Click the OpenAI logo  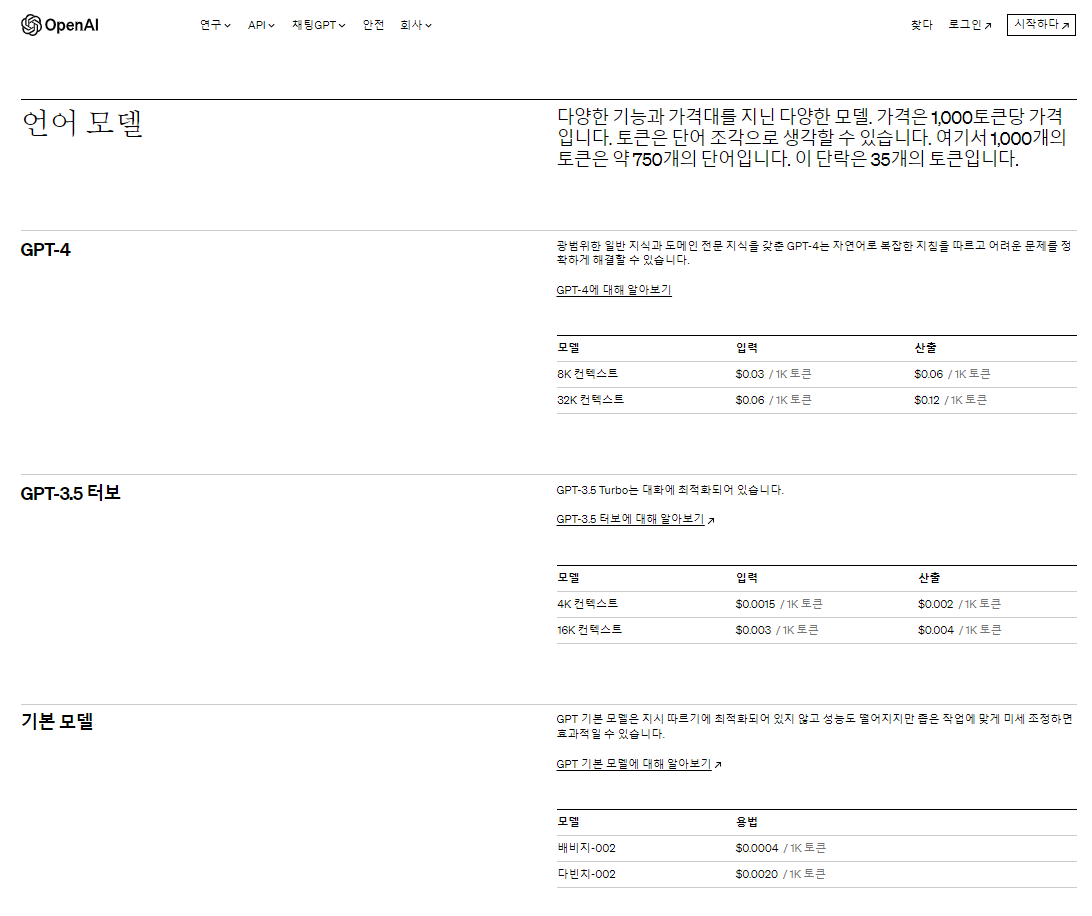[60, 25]
